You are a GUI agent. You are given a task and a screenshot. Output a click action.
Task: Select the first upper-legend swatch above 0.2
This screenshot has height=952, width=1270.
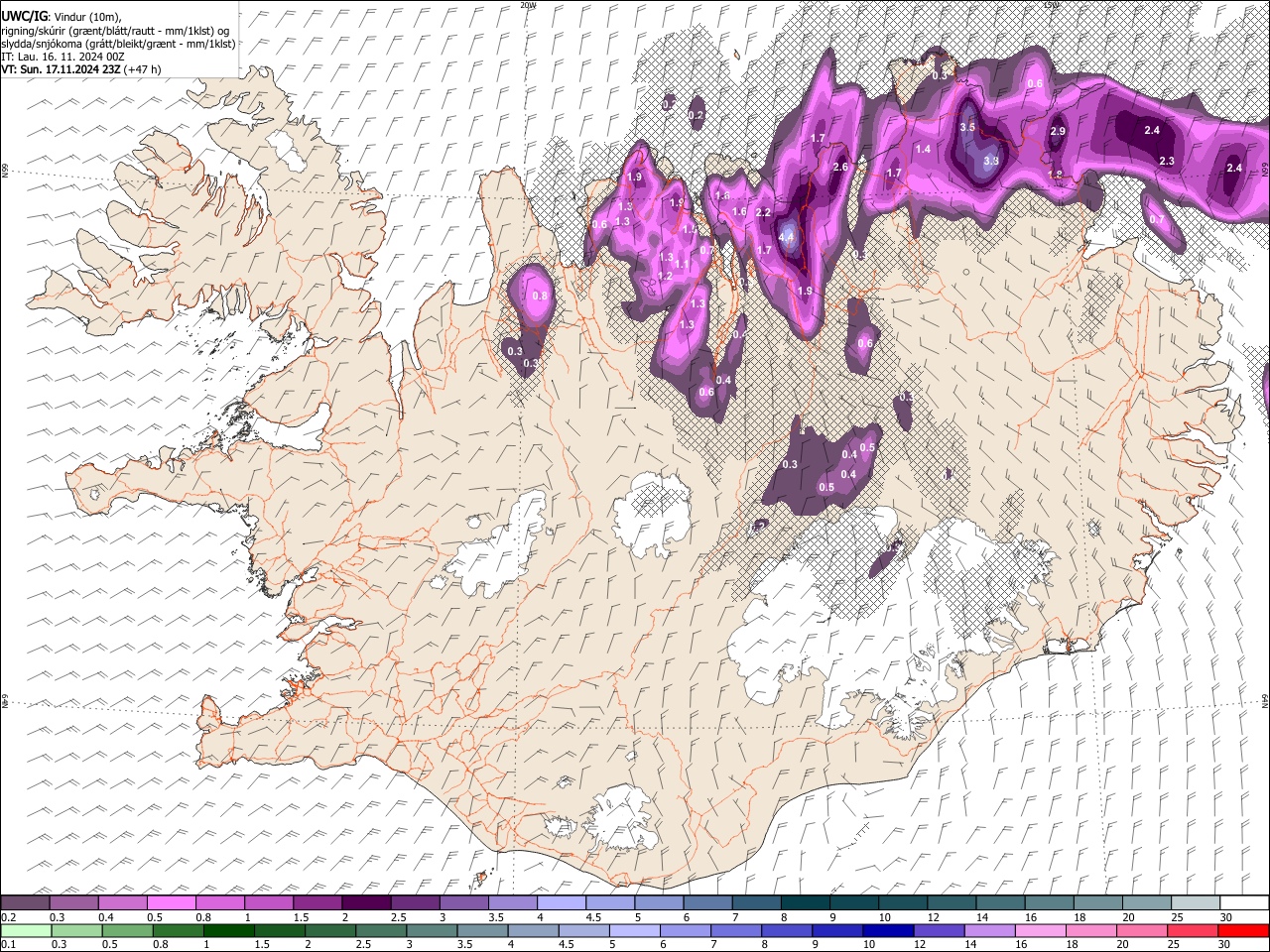click(x=26, y=903)
